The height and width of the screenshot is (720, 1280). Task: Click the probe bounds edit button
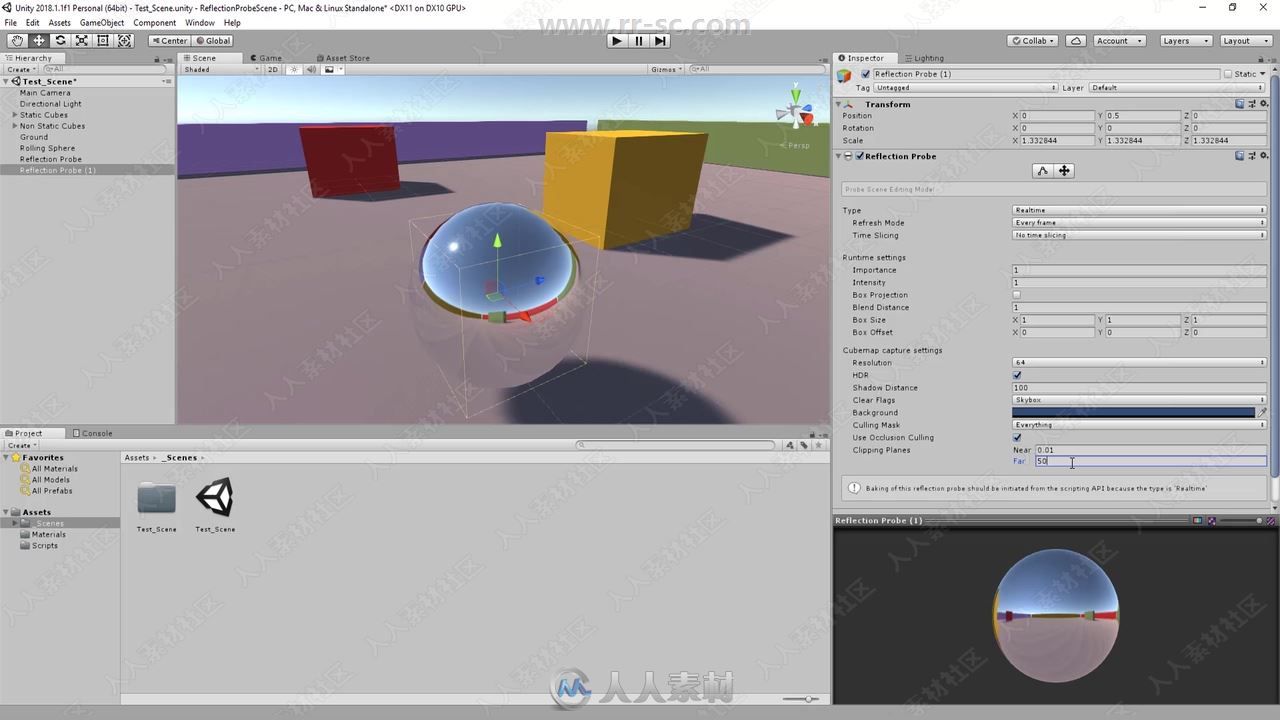click(x=1043, y=171)
